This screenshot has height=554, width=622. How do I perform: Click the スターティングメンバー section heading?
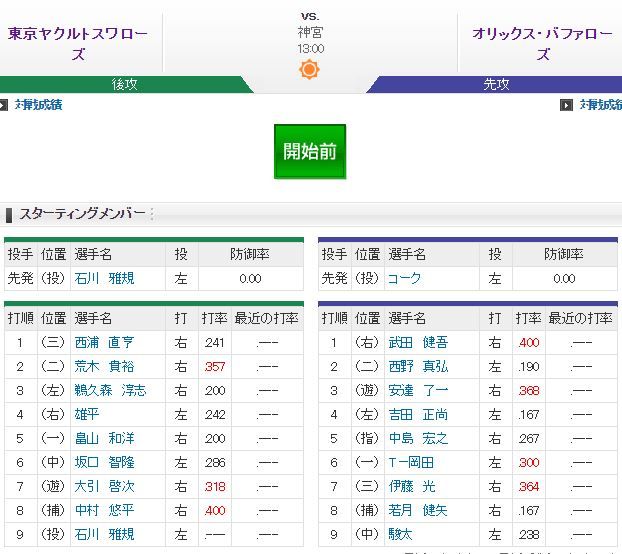[82, 214]
